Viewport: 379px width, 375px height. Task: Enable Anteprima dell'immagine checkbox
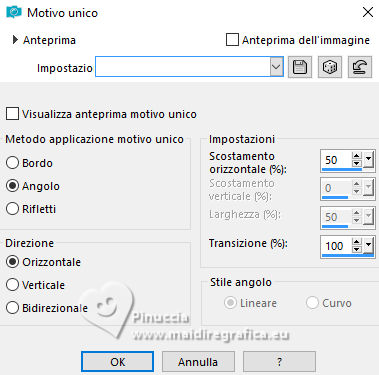(232, 40)
